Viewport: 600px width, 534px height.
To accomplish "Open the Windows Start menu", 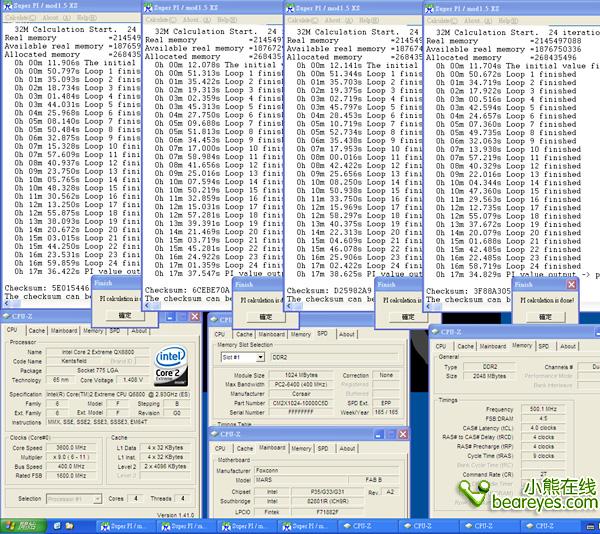I will point(23,526).
